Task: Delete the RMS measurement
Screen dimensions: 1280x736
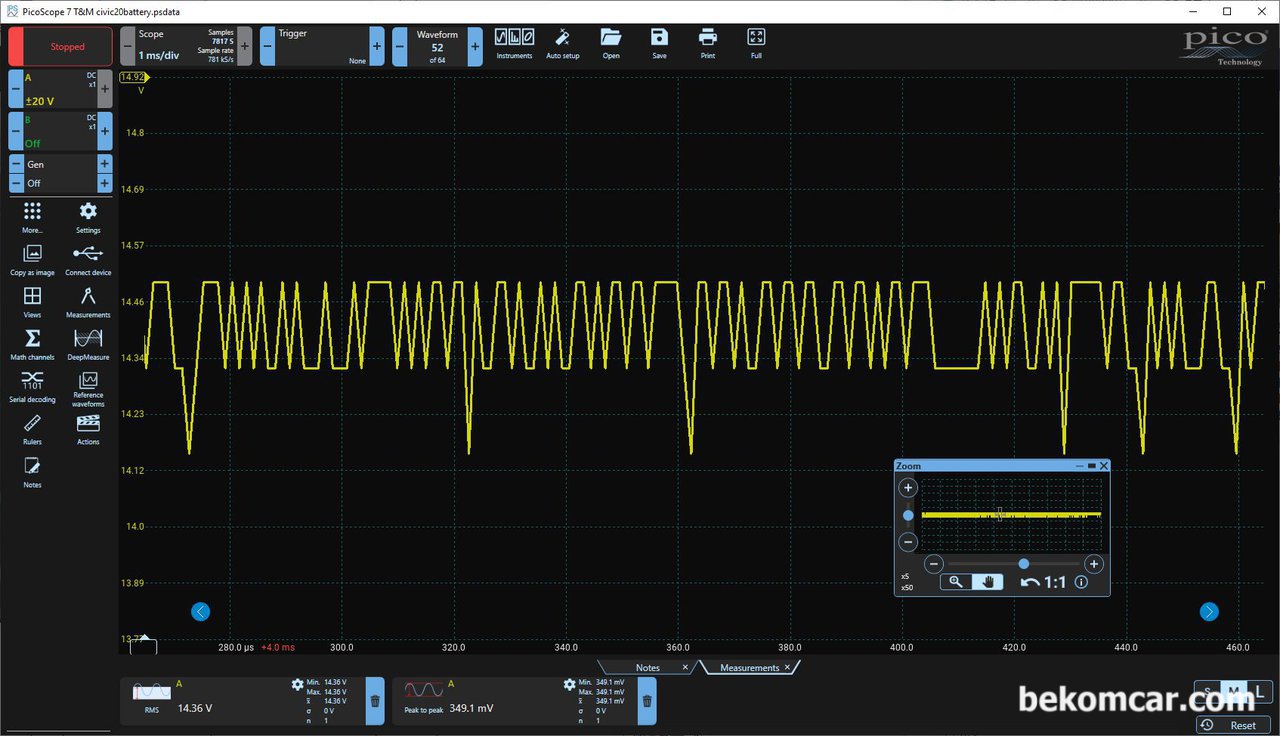Action: click(375, 701)
